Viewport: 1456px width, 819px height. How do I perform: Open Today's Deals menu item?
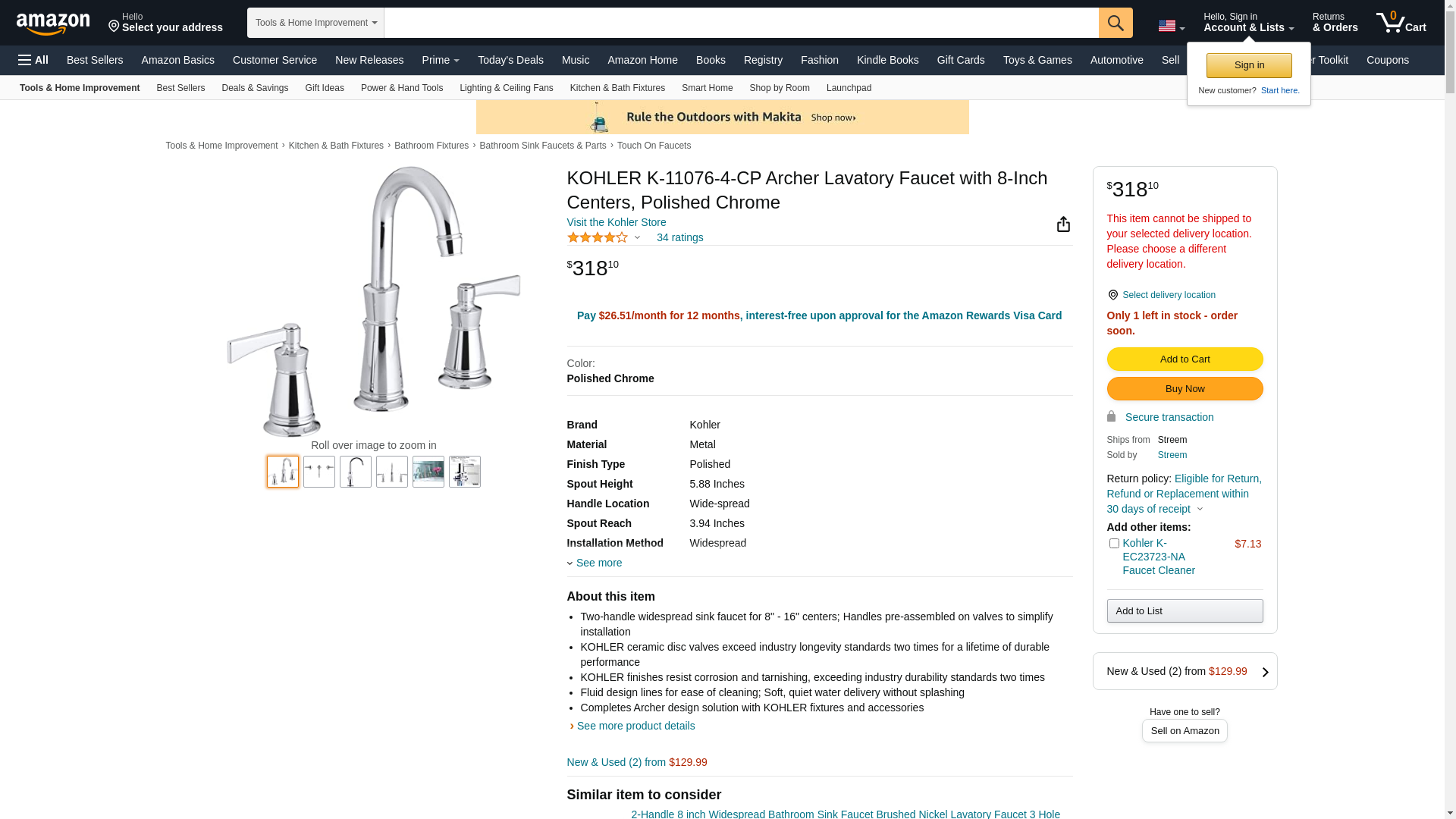click(x=510, y=60)
